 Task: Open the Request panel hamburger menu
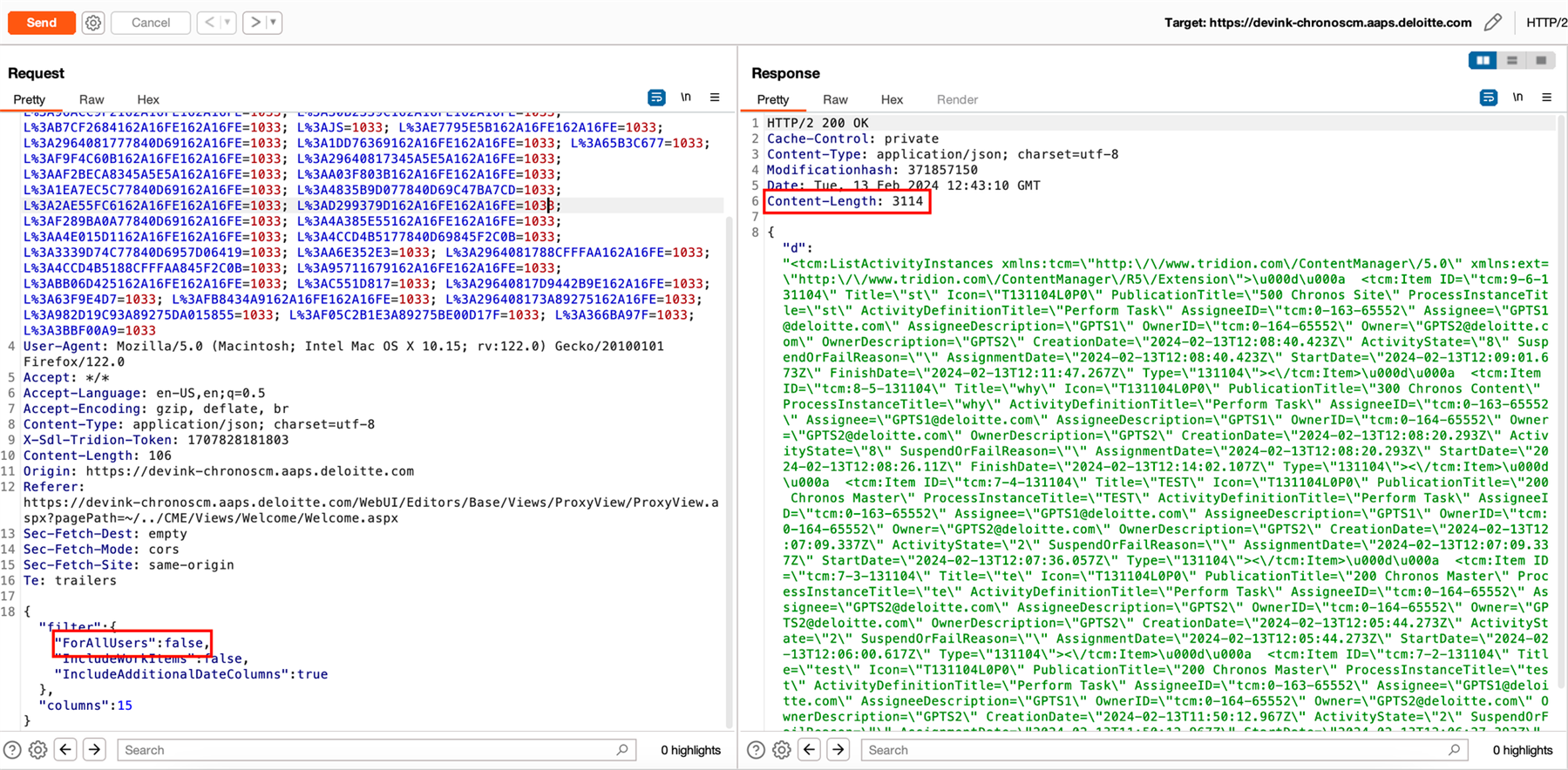715,98
